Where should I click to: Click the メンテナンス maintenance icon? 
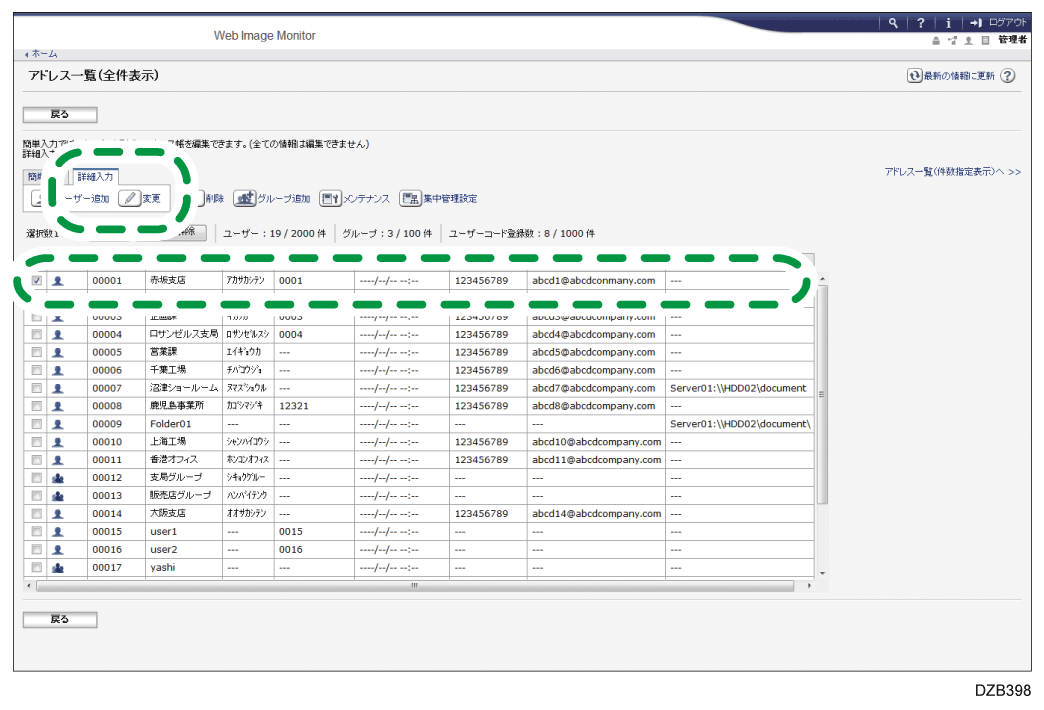pyautogui.click(x=330, y=198)
